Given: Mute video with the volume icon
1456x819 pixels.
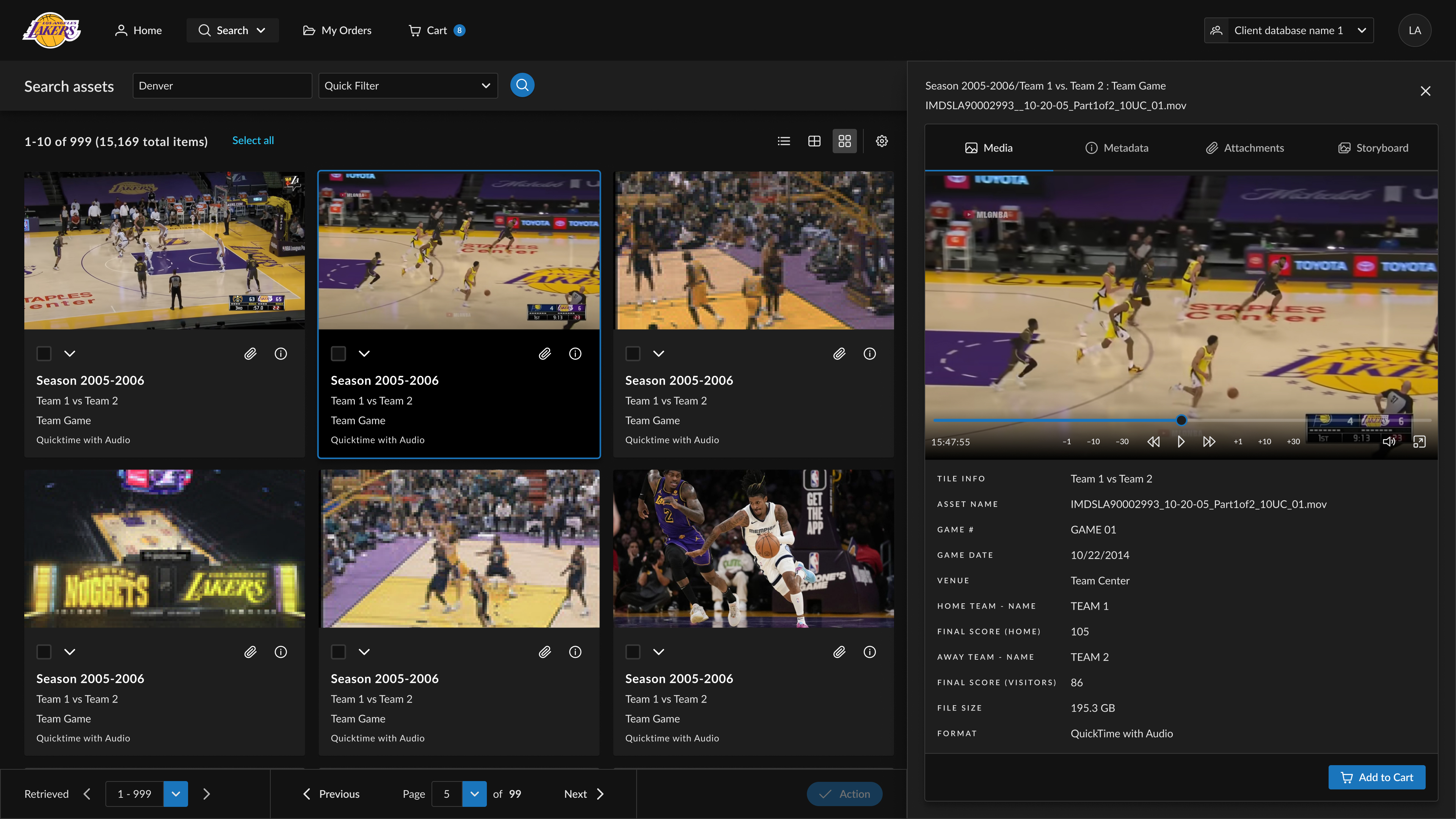Looking at the screenshot, I should coord(1388,441).
